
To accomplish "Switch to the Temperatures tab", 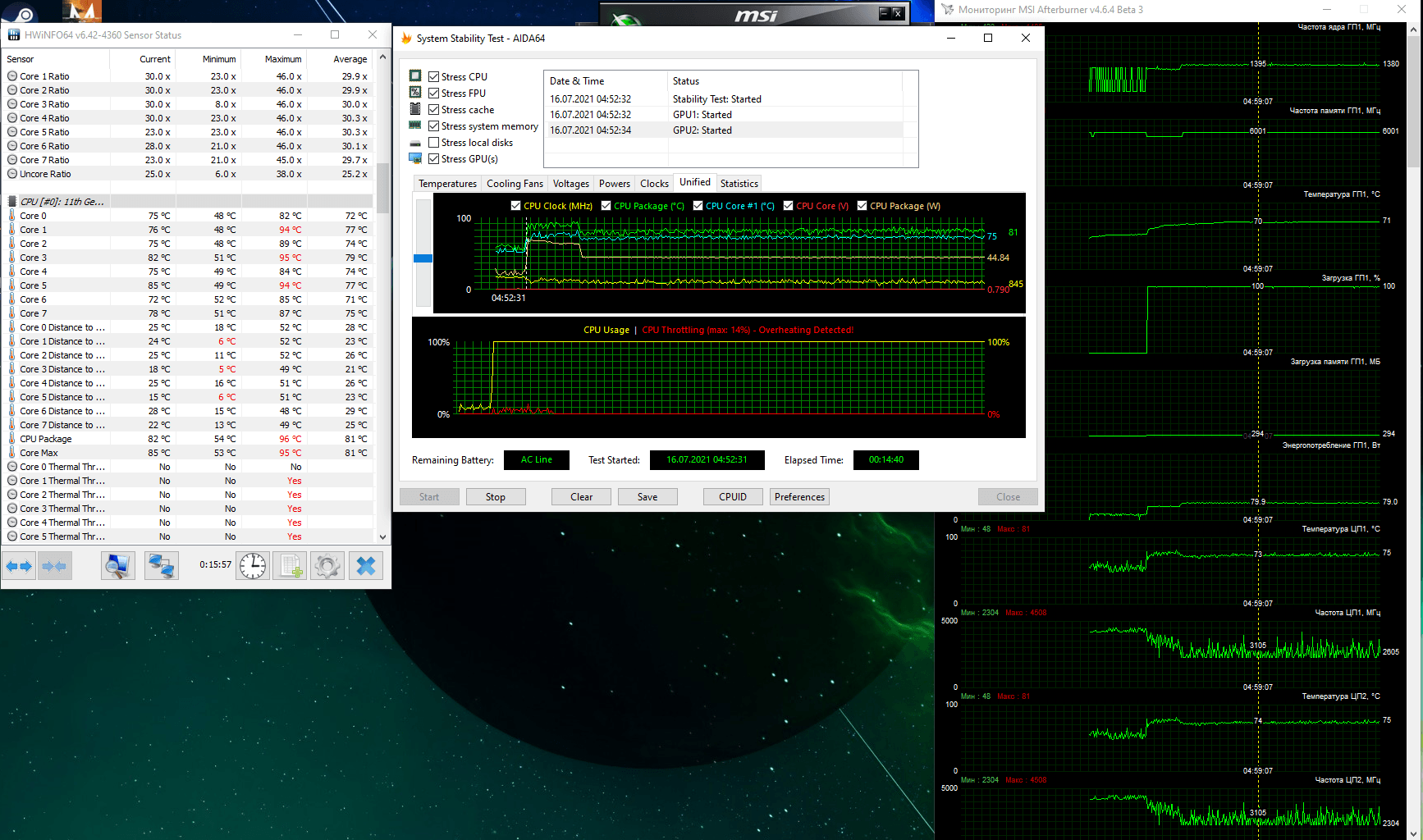I will point(447,184).
